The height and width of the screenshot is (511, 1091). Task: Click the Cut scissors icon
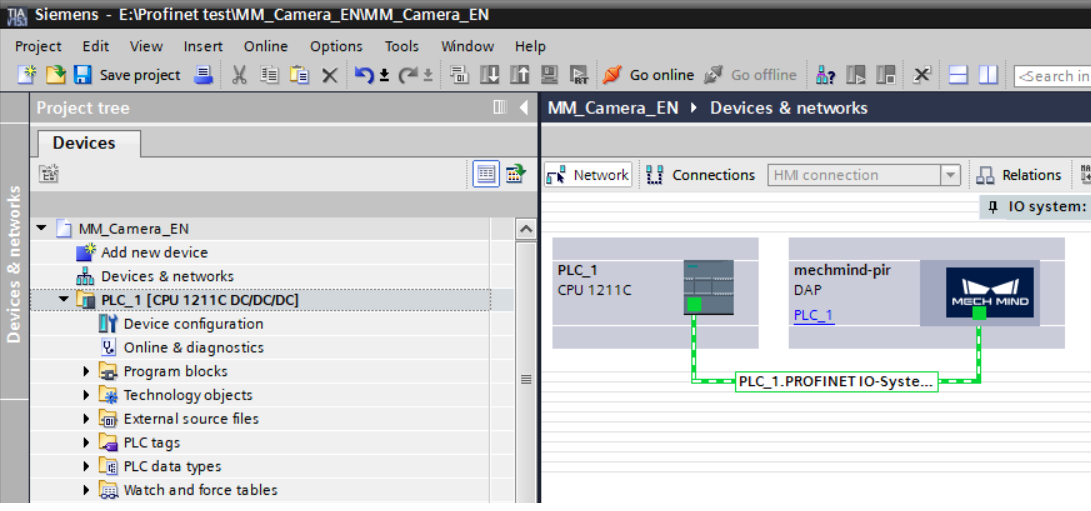point(239,74)
